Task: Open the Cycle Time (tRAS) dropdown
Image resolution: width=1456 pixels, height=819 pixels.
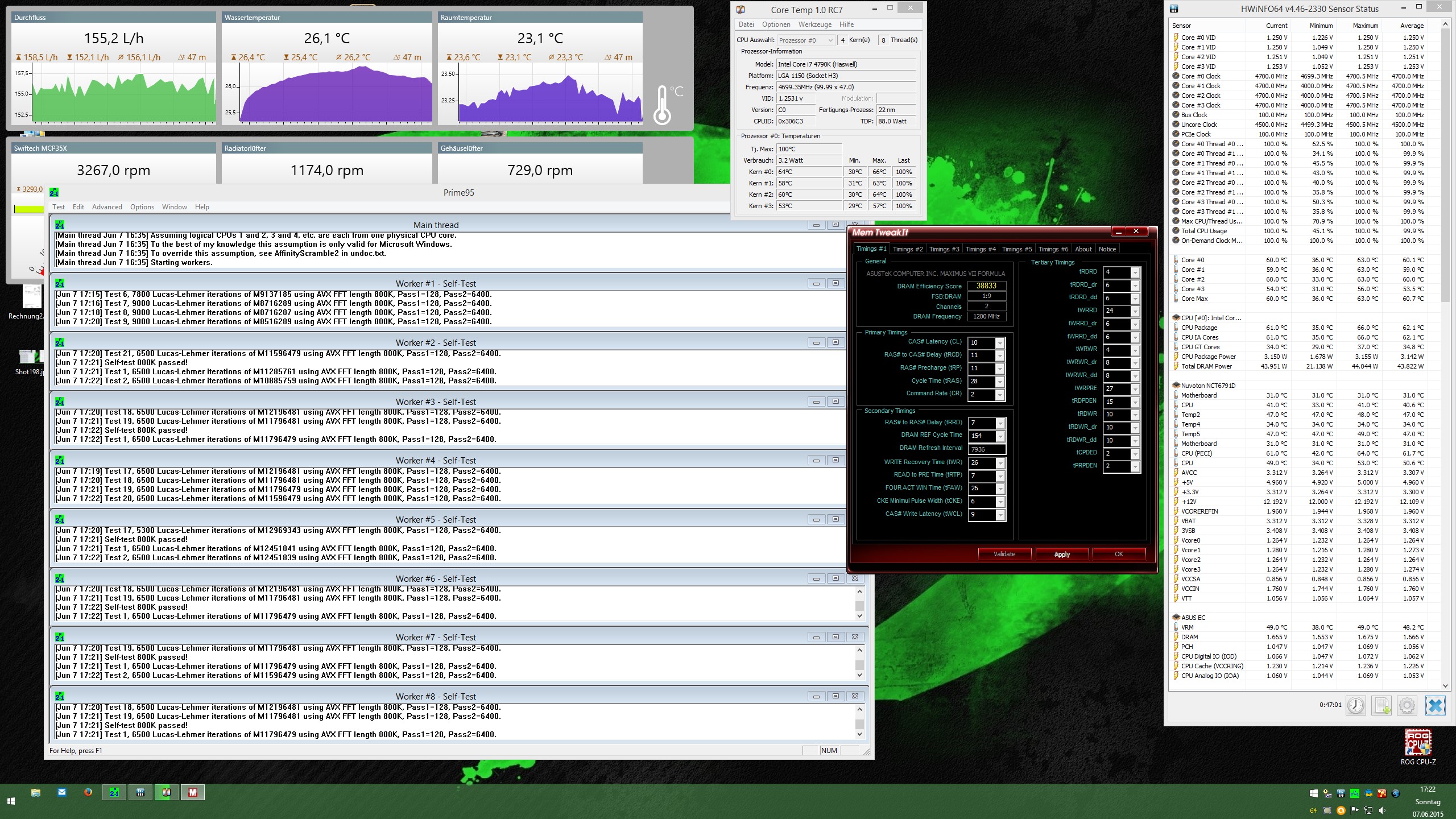Action: 1000,382
